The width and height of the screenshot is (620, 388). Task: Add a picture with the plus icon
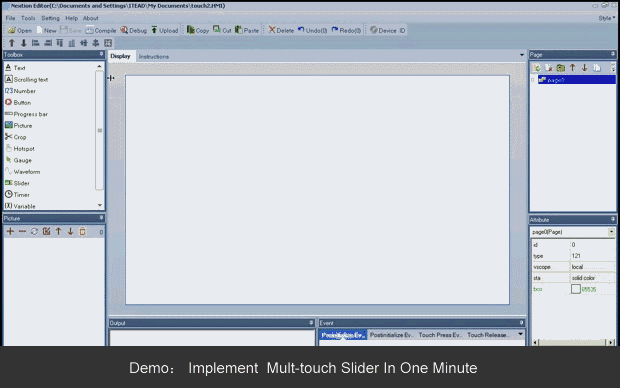click(10, 231)
